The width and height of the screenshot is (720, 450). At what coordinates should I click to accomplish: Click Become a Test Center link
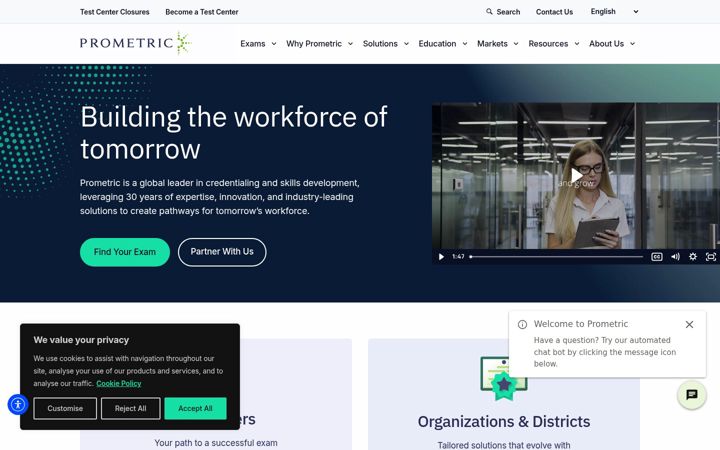click(x=202, y=12)
